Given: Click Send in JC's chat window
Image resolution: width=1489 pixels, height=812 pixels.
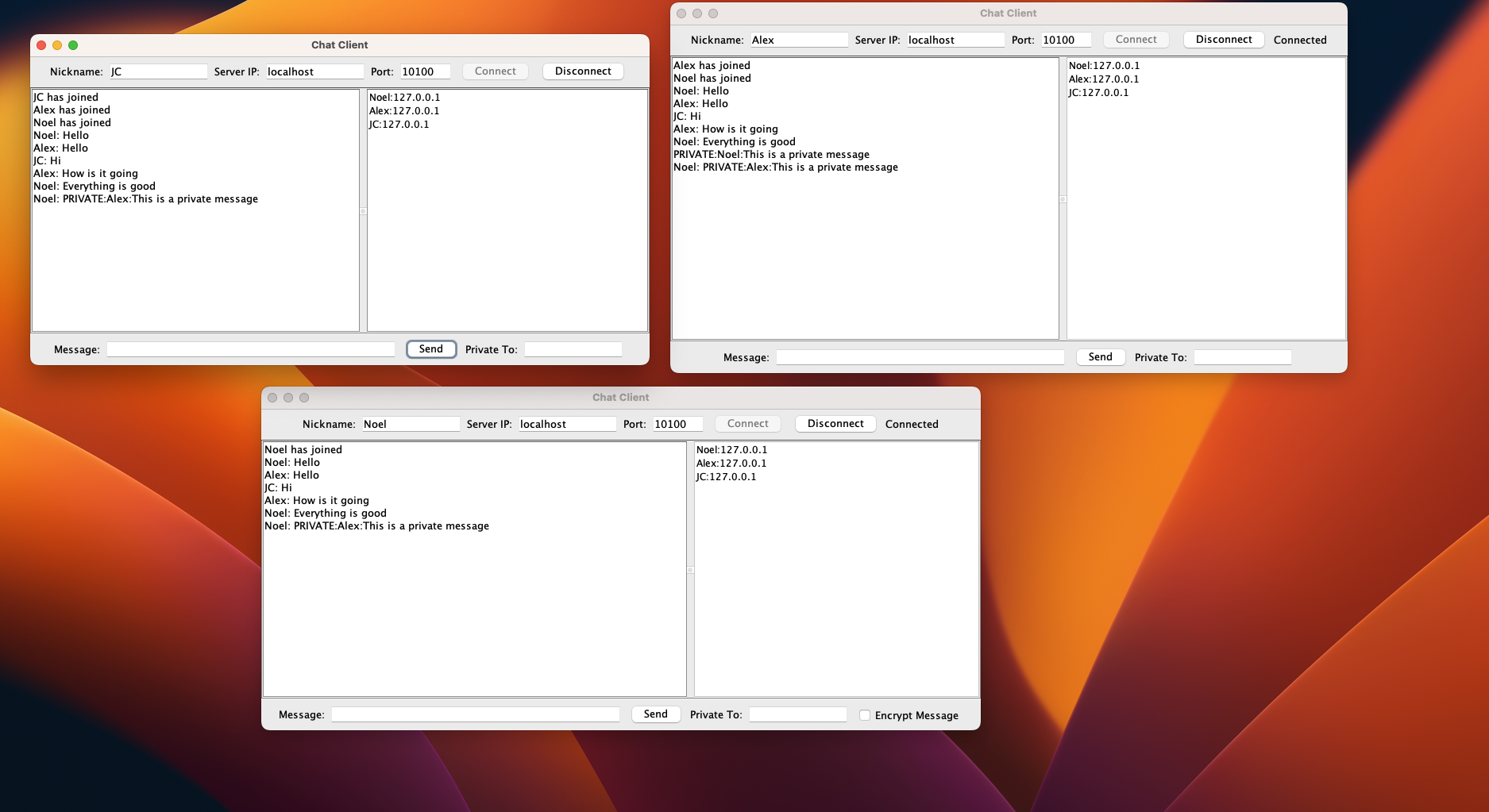Looking at the screenshot, I should point(431,349).
